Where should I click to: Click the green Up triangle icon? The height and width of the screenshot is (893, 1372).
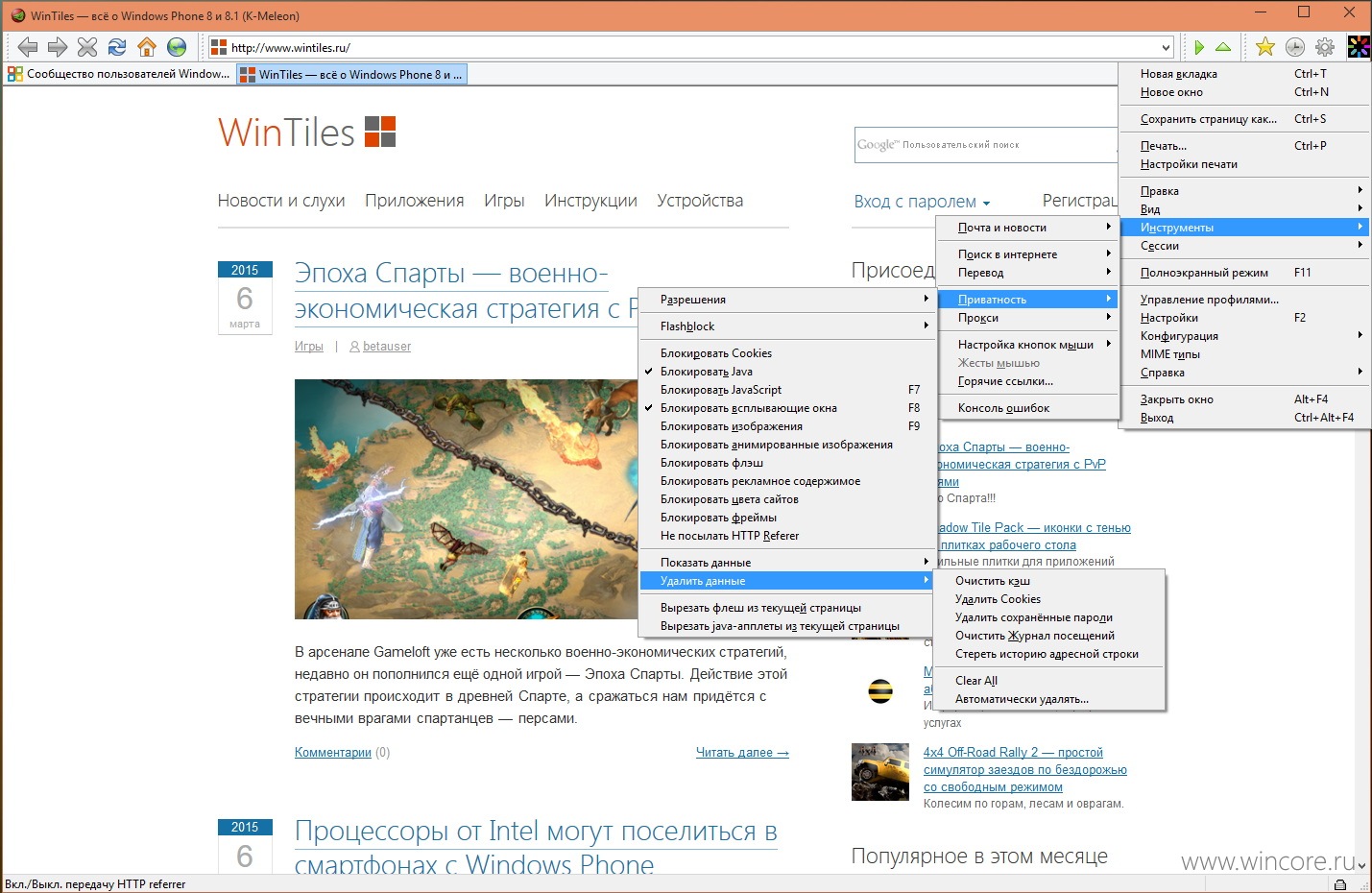pyautogui.click(x=1223, y=47)
